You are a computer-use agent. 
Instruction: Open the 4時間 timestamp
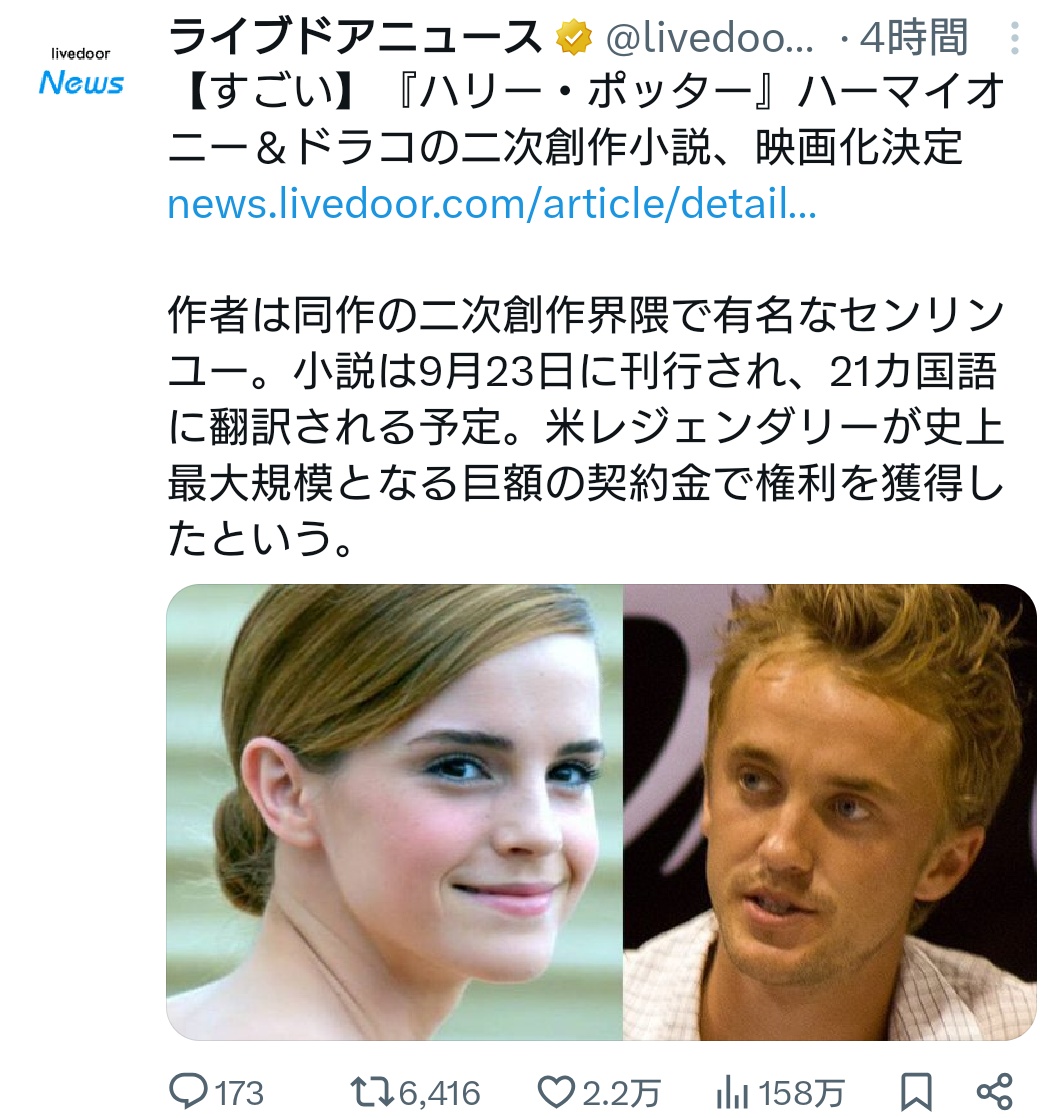[914, 38]
